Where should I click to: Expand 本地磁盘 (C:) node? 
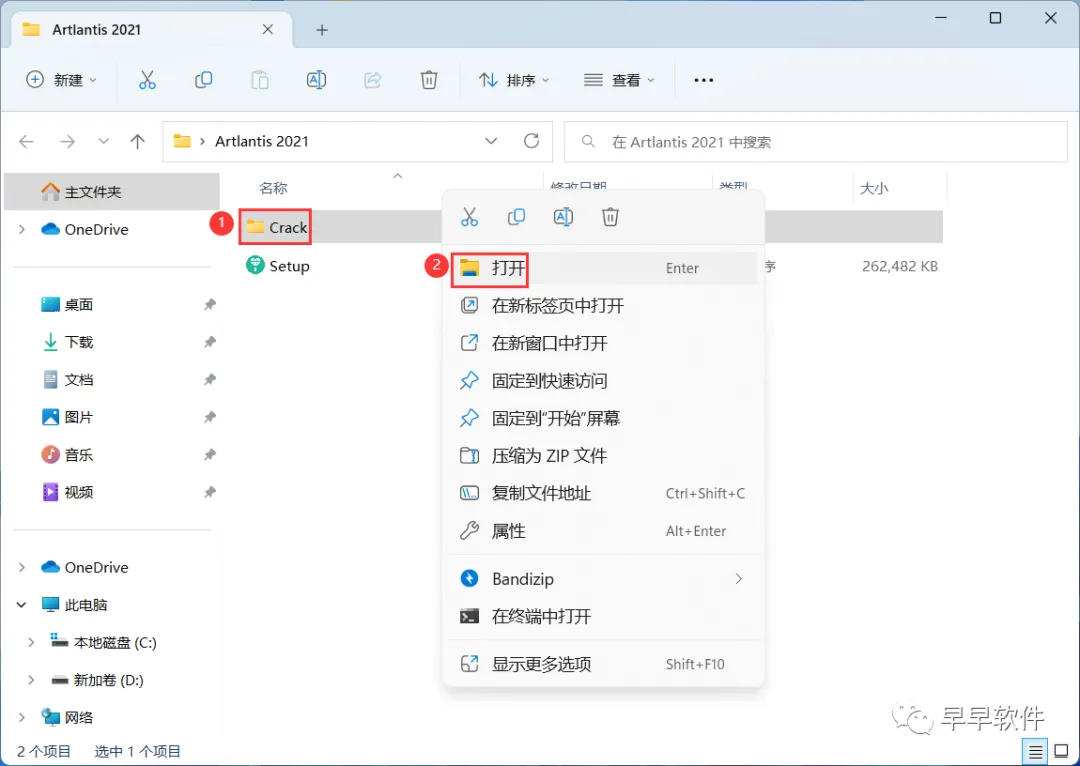tap(30, 643)
